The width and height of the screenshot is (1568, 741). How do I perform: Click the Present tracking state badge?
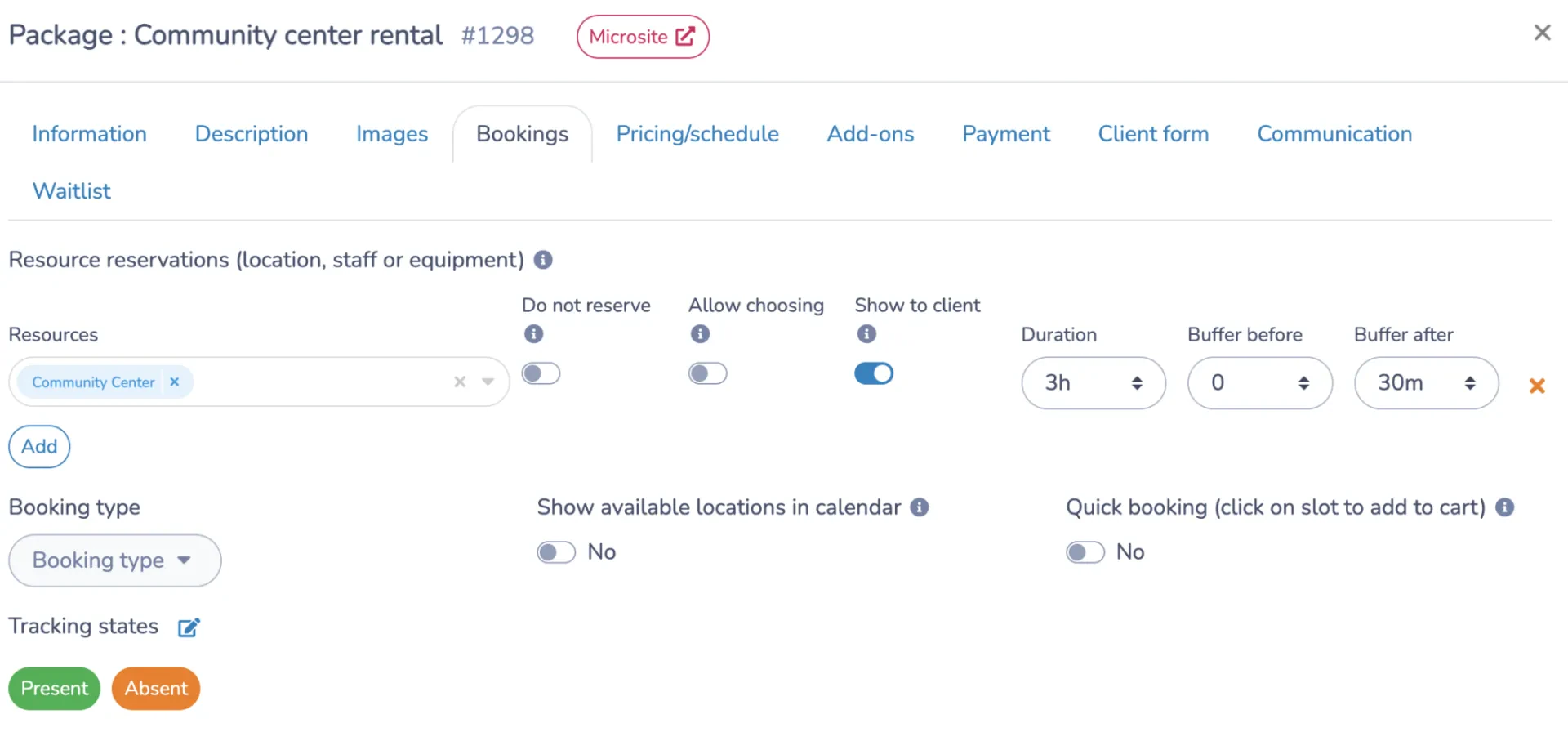tap(55, 689)
